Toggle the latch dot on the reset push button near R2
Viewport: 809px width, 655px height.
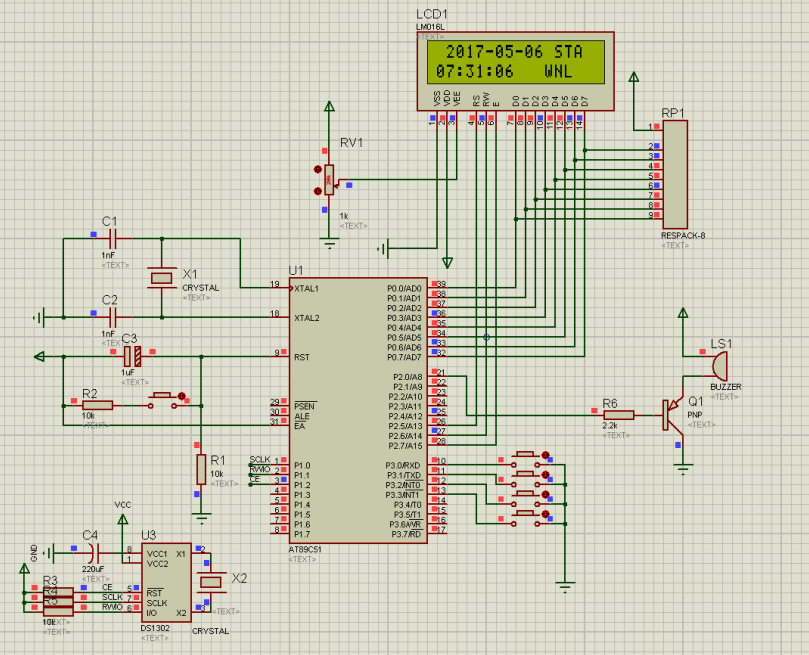(x=181, y=396)
